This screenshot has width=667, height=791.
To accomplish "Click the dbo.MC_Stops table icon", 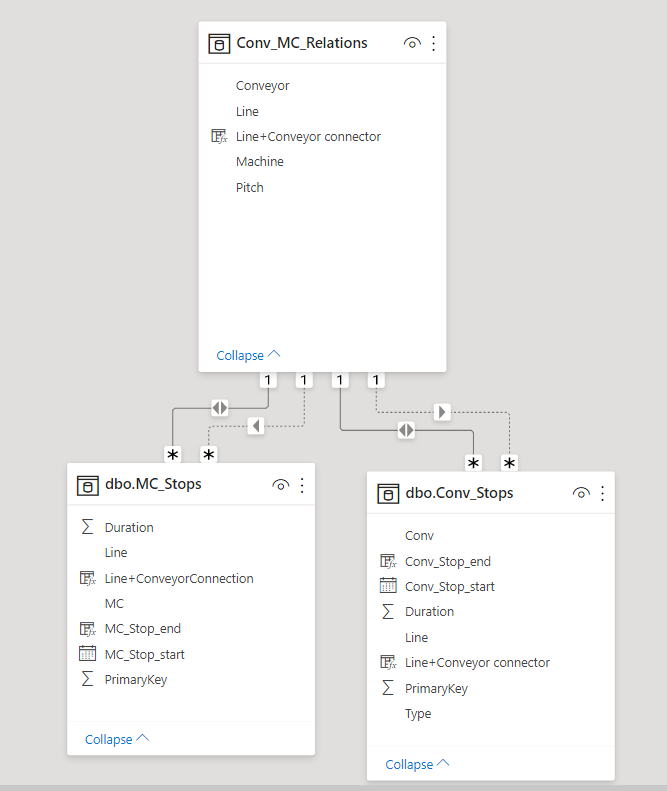I will coord(87,486).
